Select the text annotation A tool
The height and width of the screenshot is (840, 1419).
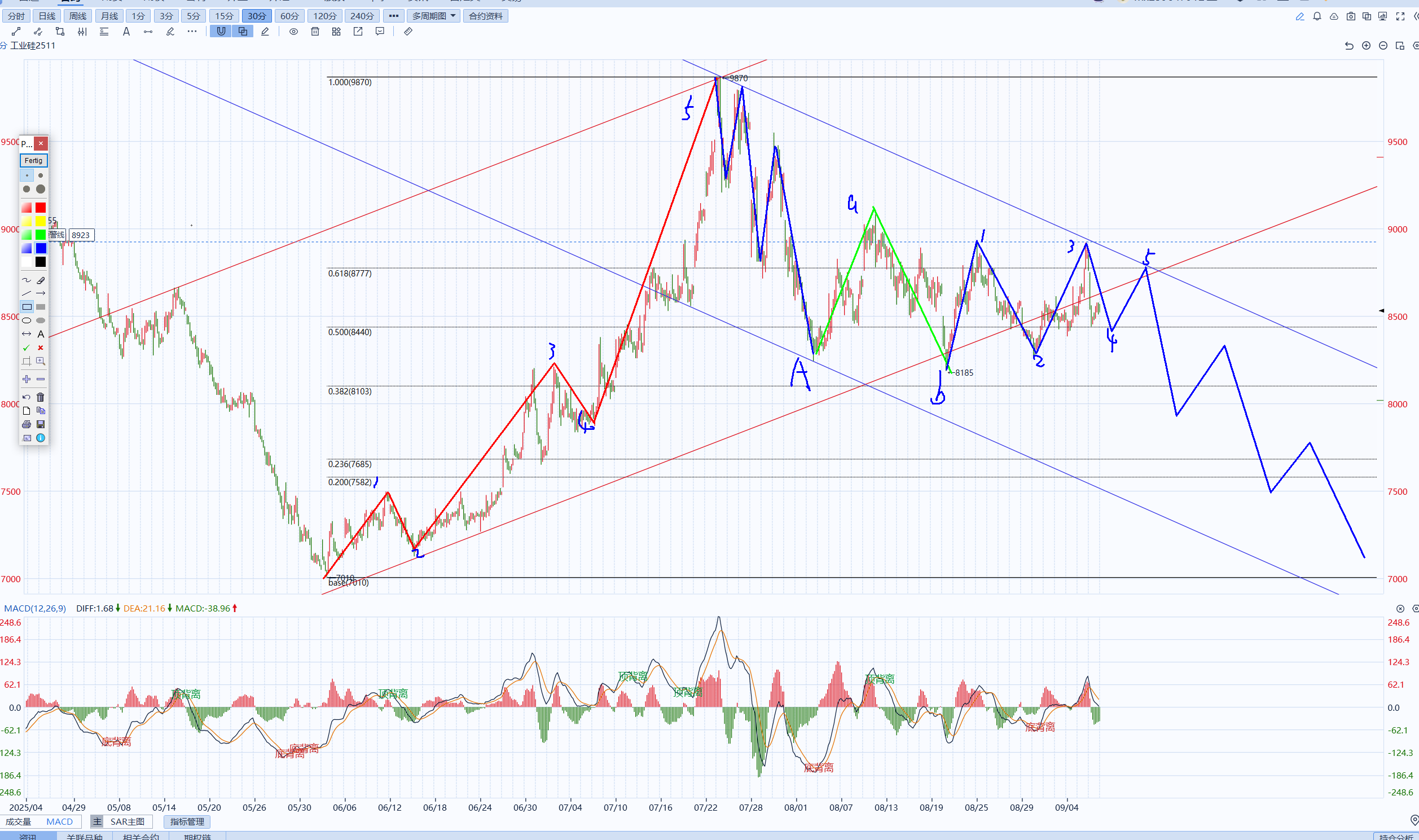coord(126,32)
